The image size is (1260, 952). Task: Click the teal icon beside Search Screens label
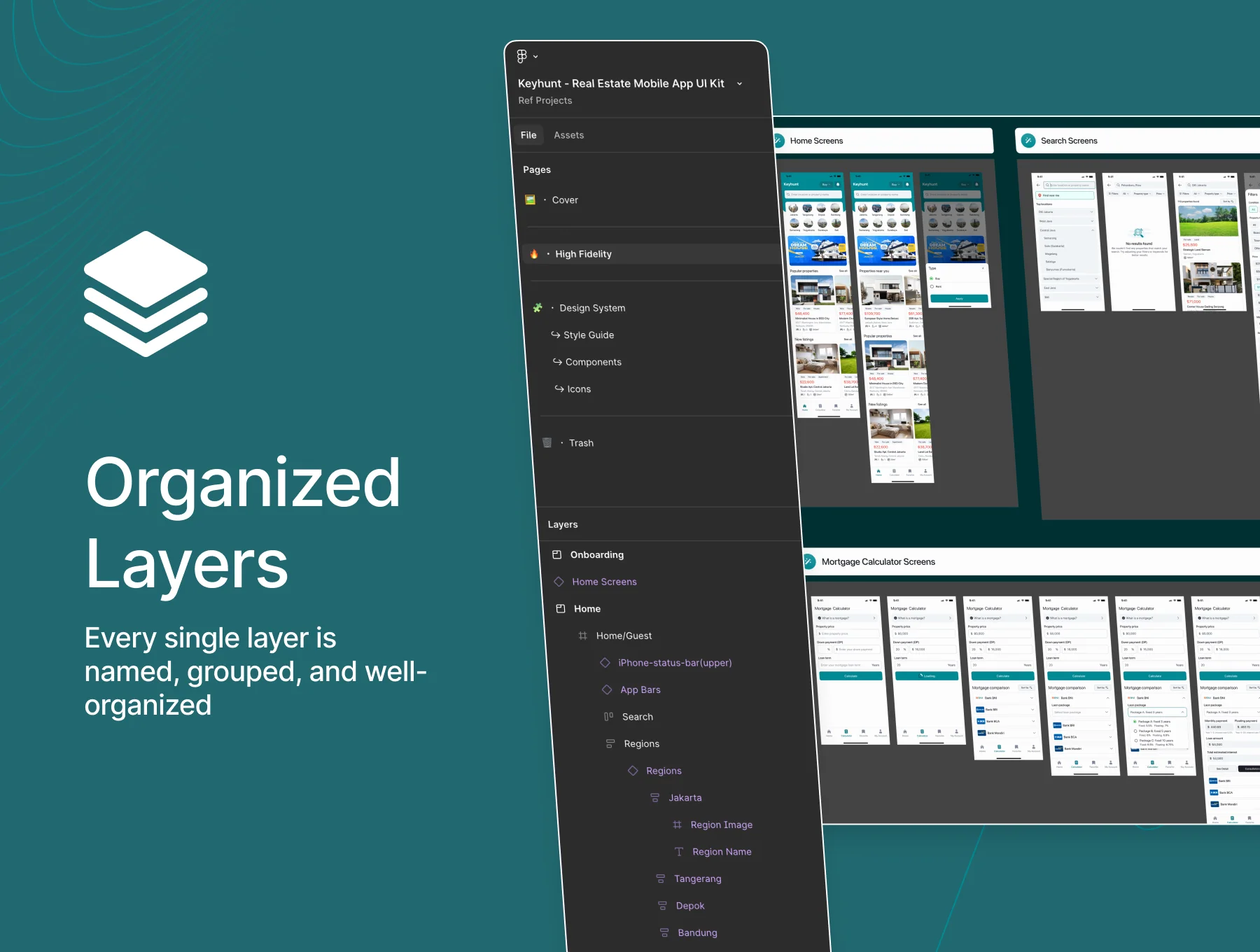[1028, 141]
